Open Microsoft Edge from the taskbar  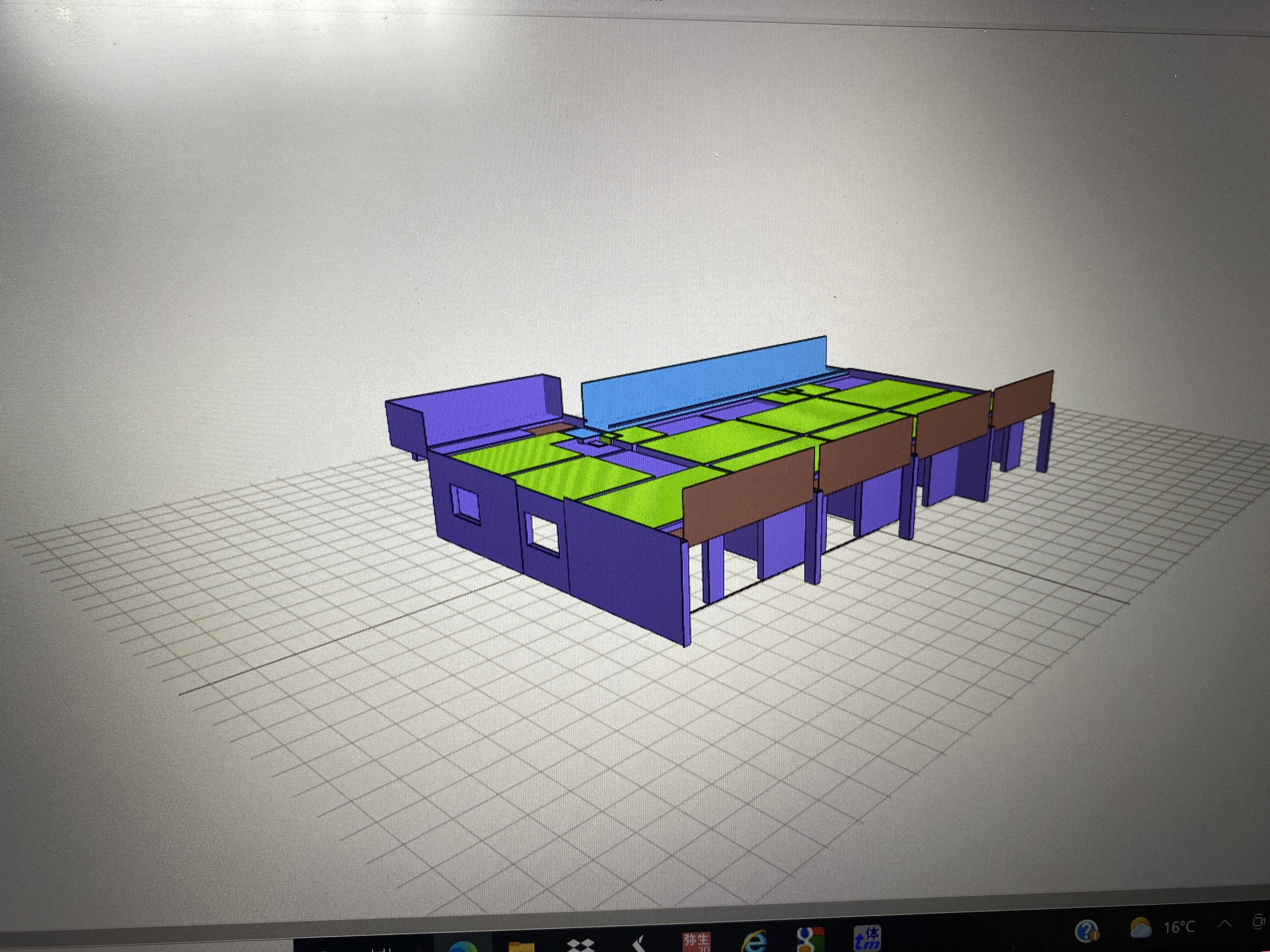click(x=464, y=946)
